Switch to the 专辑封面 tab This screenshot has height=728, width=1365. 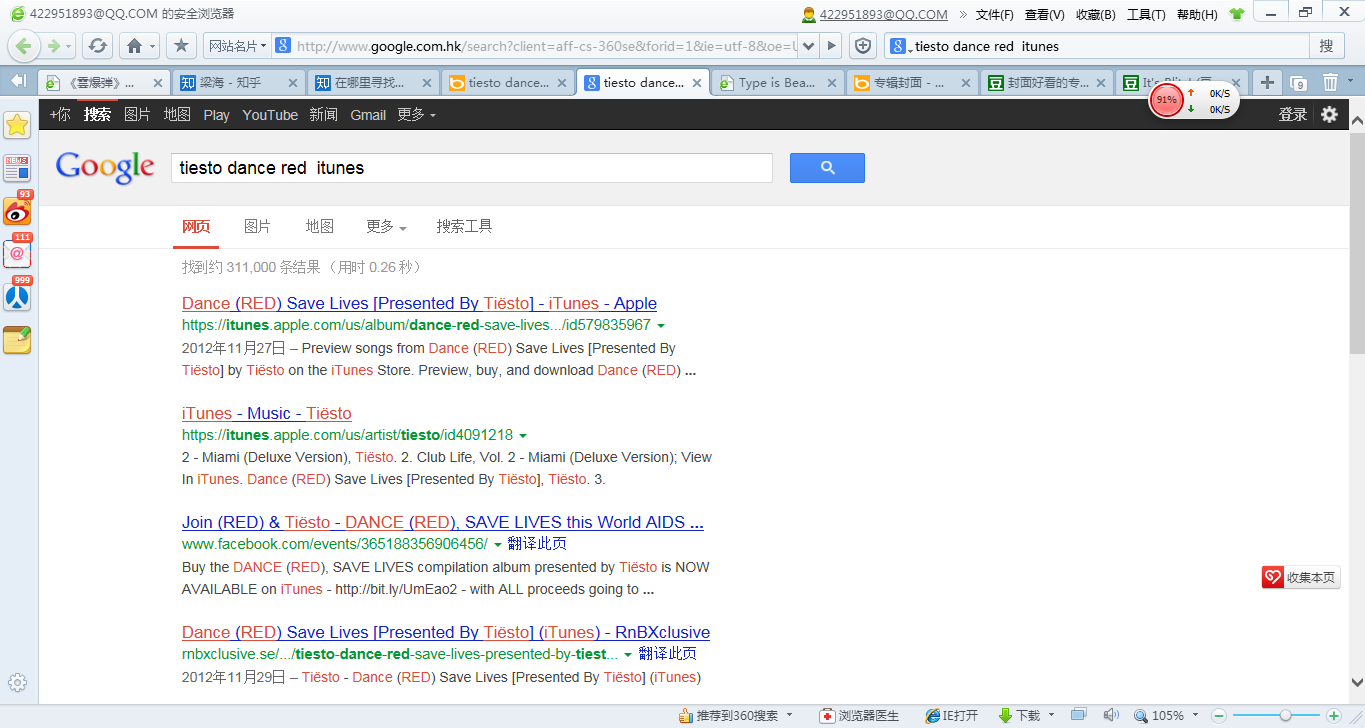[911, 83]
